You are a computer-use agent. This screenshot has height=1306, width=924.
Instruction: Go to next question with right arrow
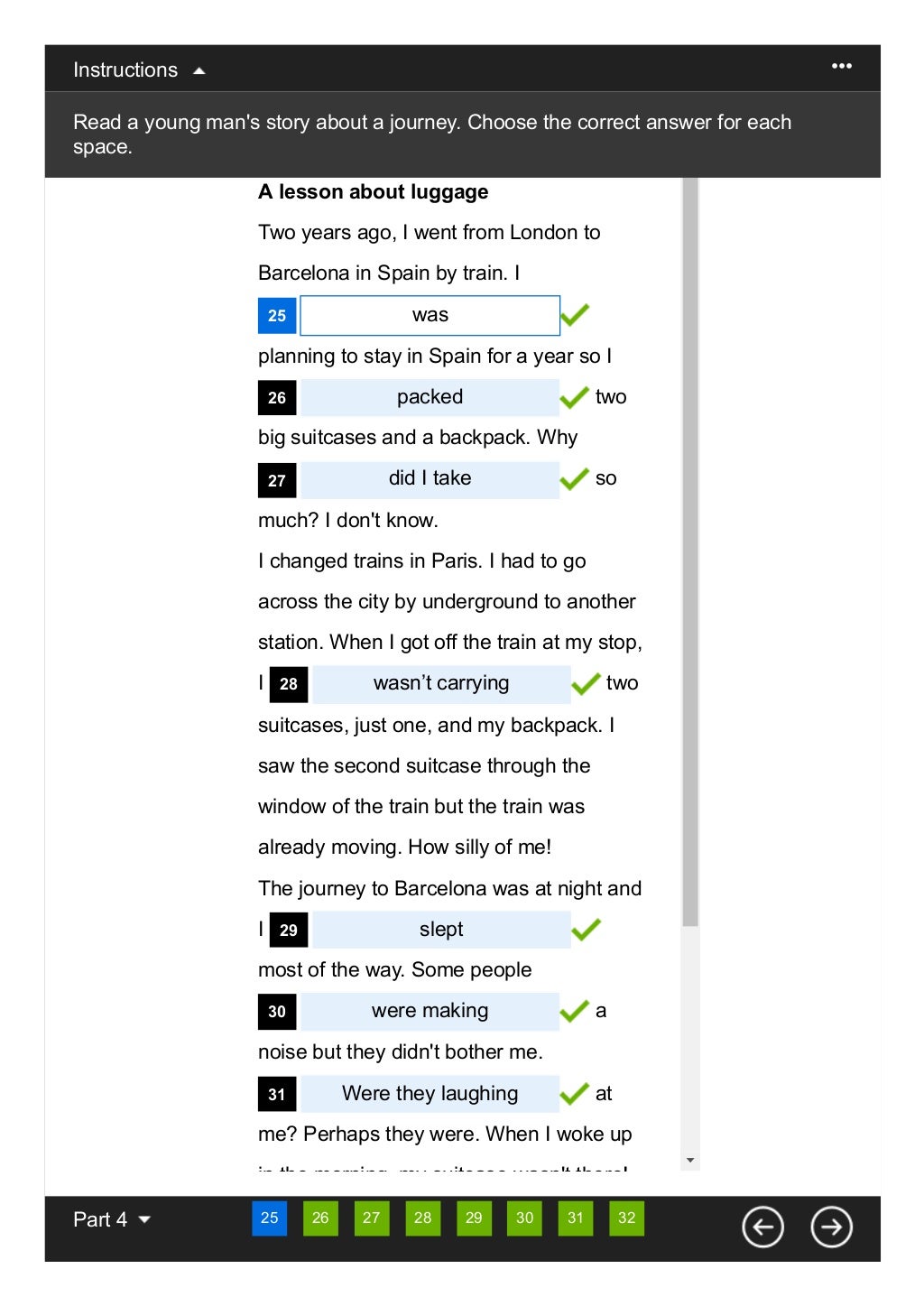pos(831,1227)
